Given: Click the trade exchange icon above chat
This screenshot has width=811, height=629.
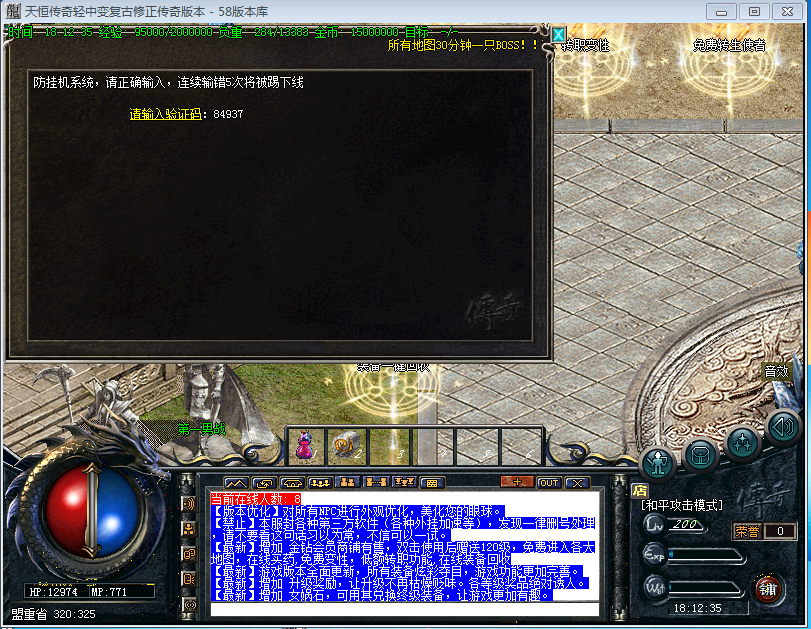Looking at the screenshot, I should [x=264, y=483].
